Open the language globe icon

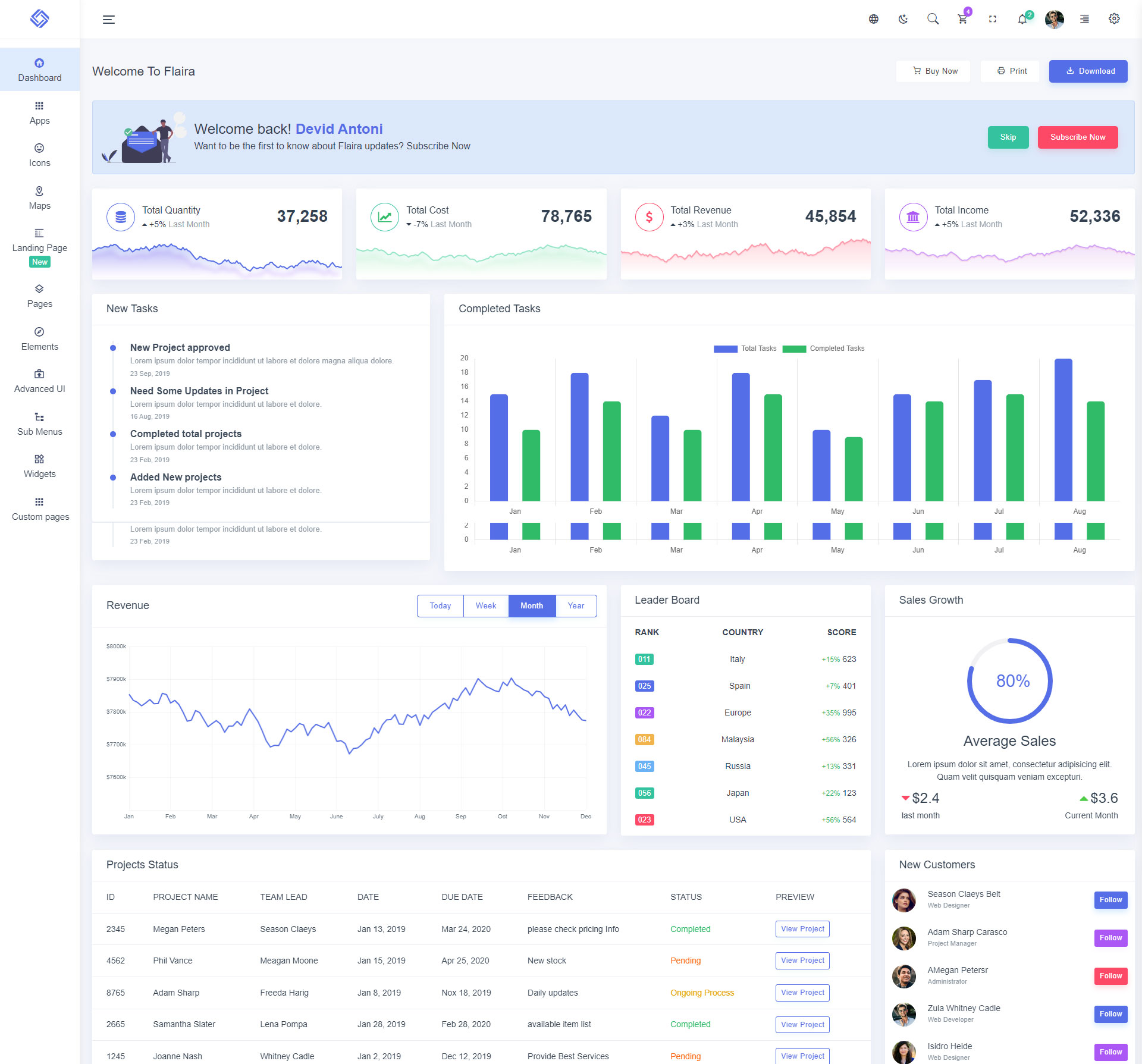(x=873, y=19)
